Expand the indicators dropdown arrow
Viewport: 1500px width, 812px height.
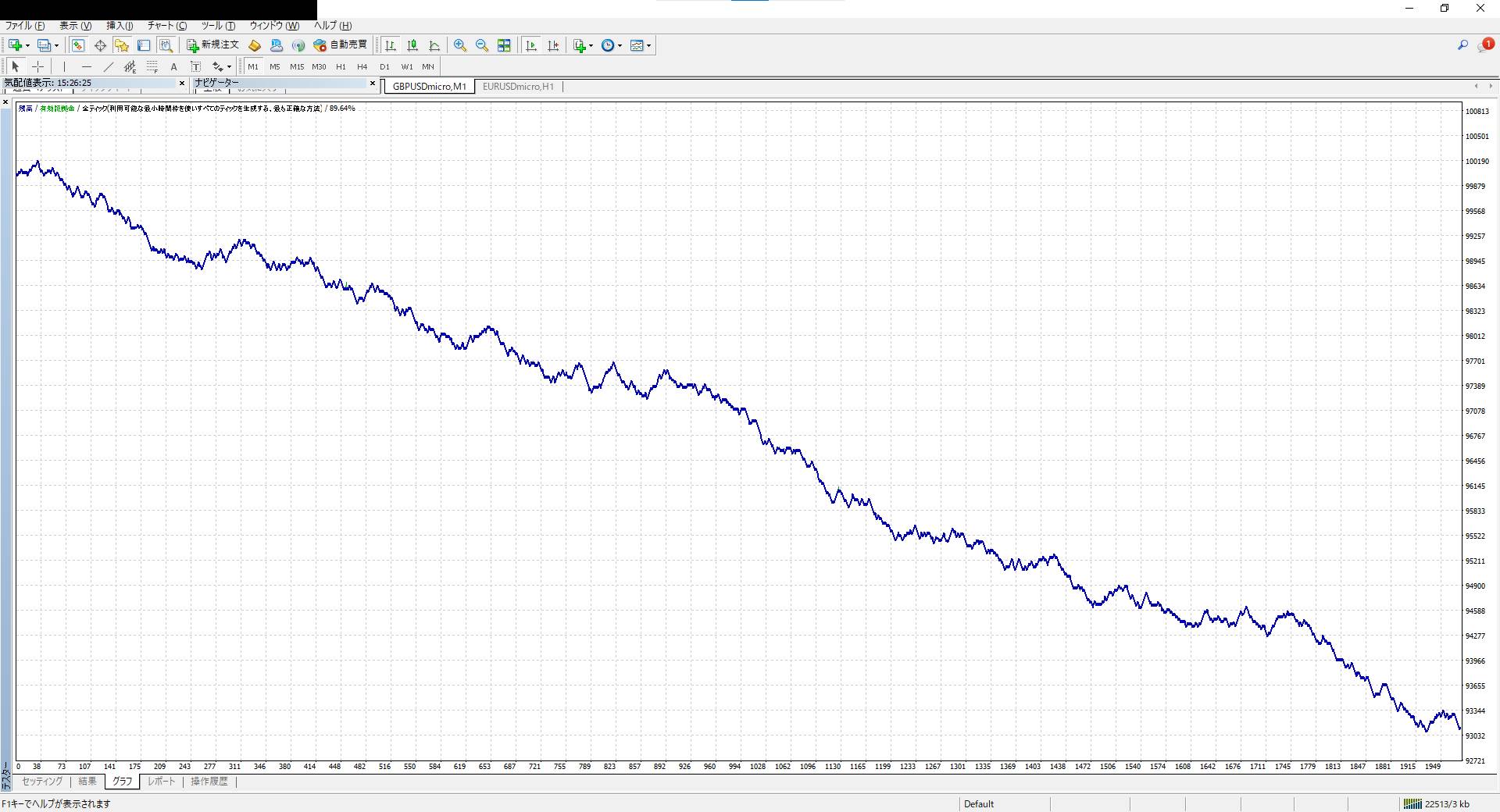(x=591, y=45)
